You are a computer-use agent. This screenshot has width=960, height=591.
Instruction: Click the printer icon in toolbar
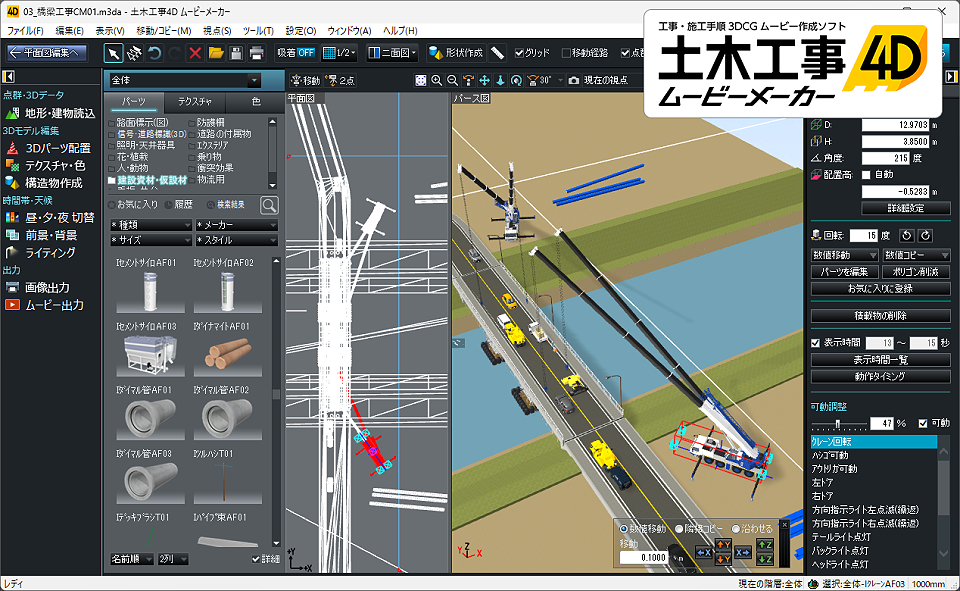(257, 53)
